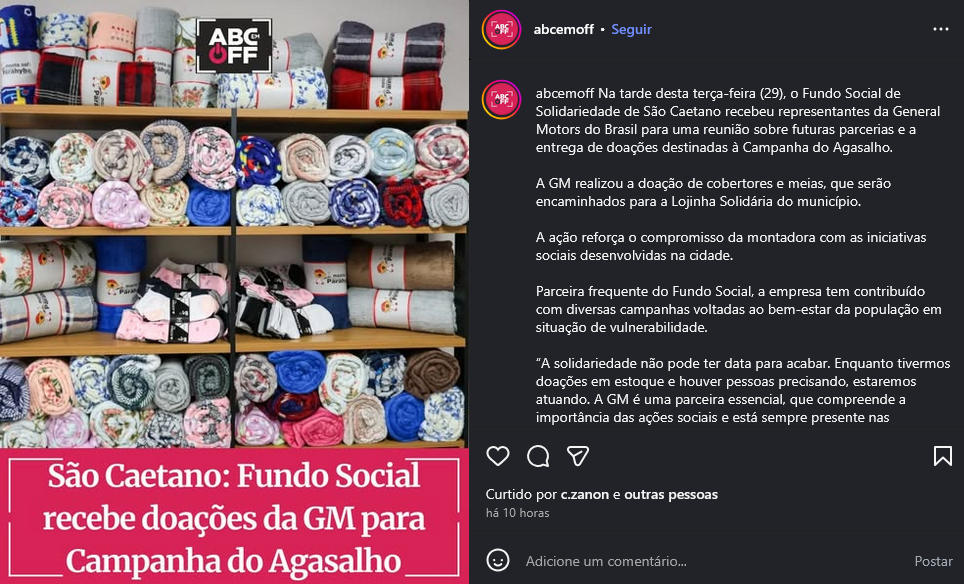Open comments via speech bubble icon

[x=538, y=456]
